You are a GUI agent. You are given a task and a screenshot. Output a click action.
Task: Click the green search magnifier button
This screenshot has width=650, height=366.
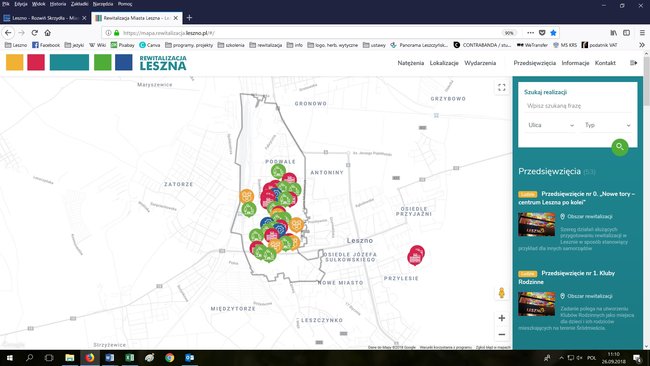click(x=620, y=147)
